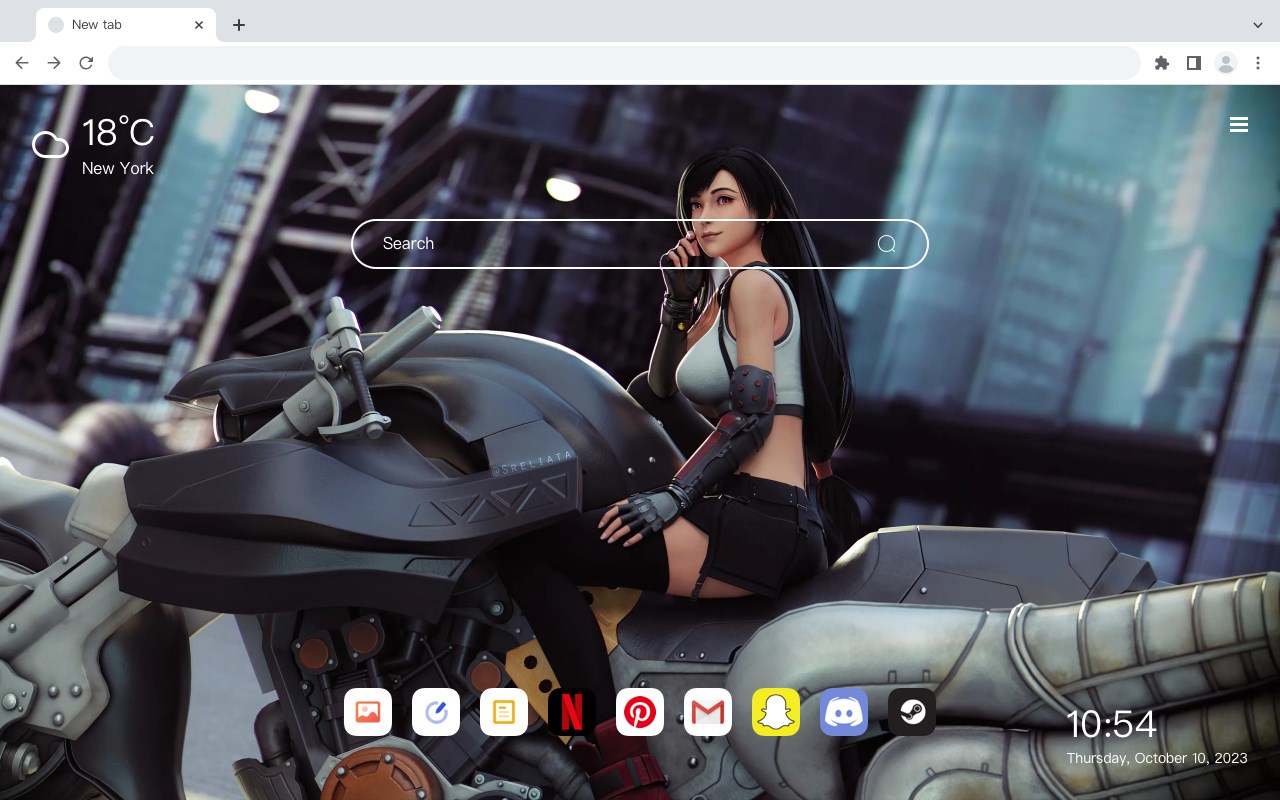1280x800 pixels.
Task: Open the Extensions puzzle icon
Action: [1161, 63]
